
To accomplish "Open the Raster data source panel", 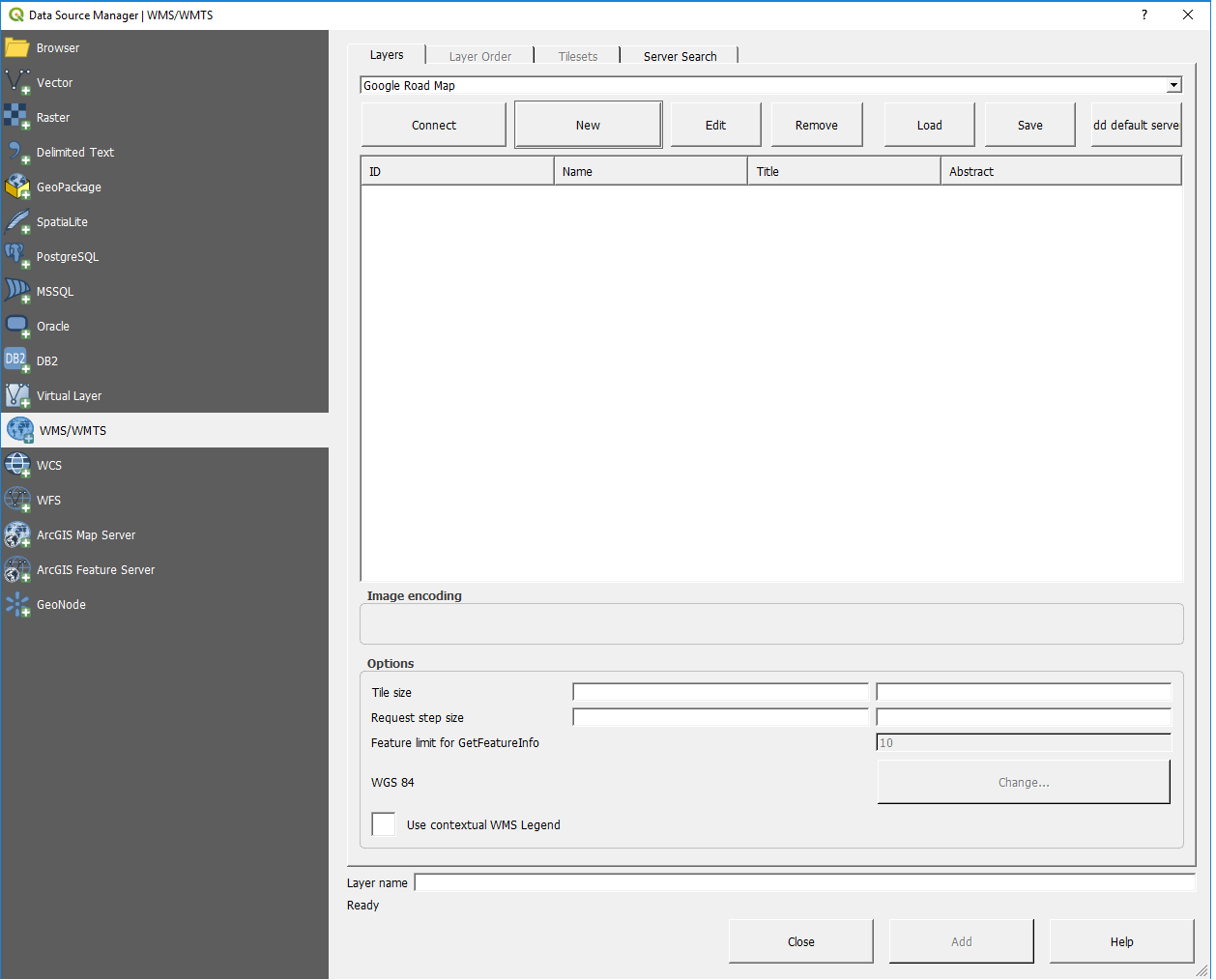I will coord(17,117).
